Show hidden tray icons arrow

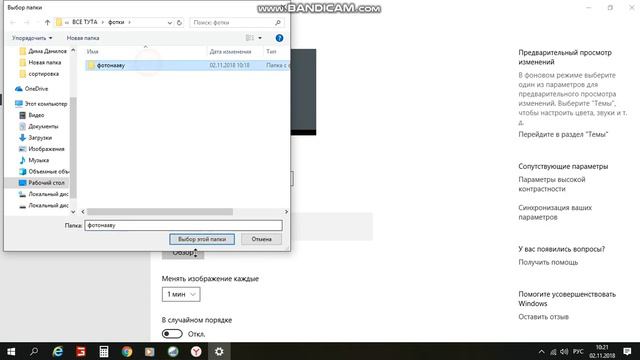coord(541,351)
